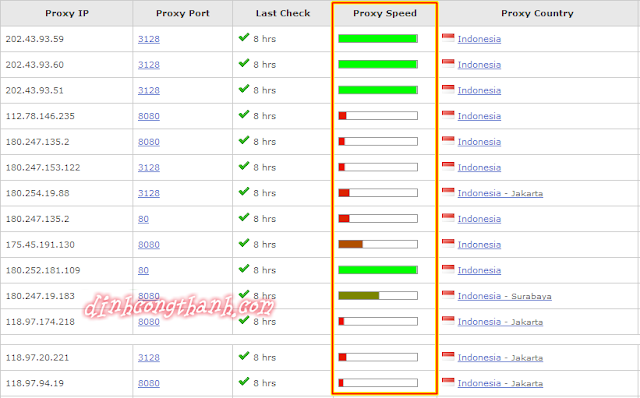This screenshot has height=398, width=640.
Task: Click the Proxy Country column header
Action: 537,13
